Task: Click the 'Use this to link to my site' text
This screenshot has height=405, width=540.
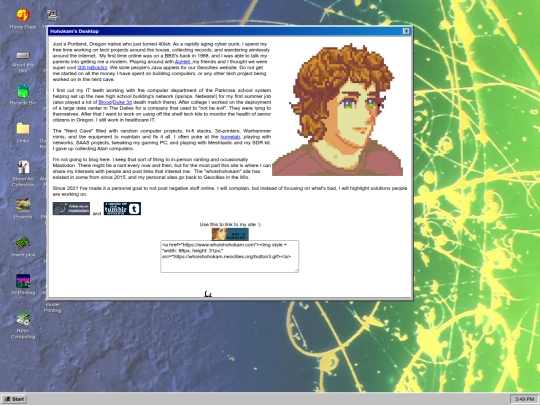Action: (x=230, y=225)
